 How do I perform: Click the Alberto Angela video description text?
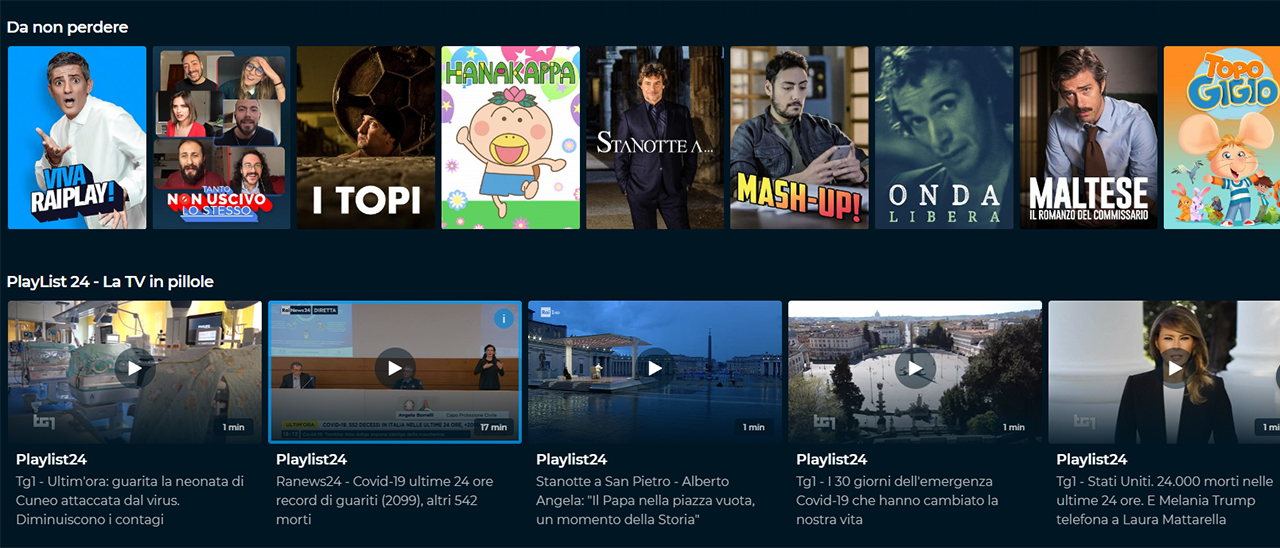click(645, 500)
